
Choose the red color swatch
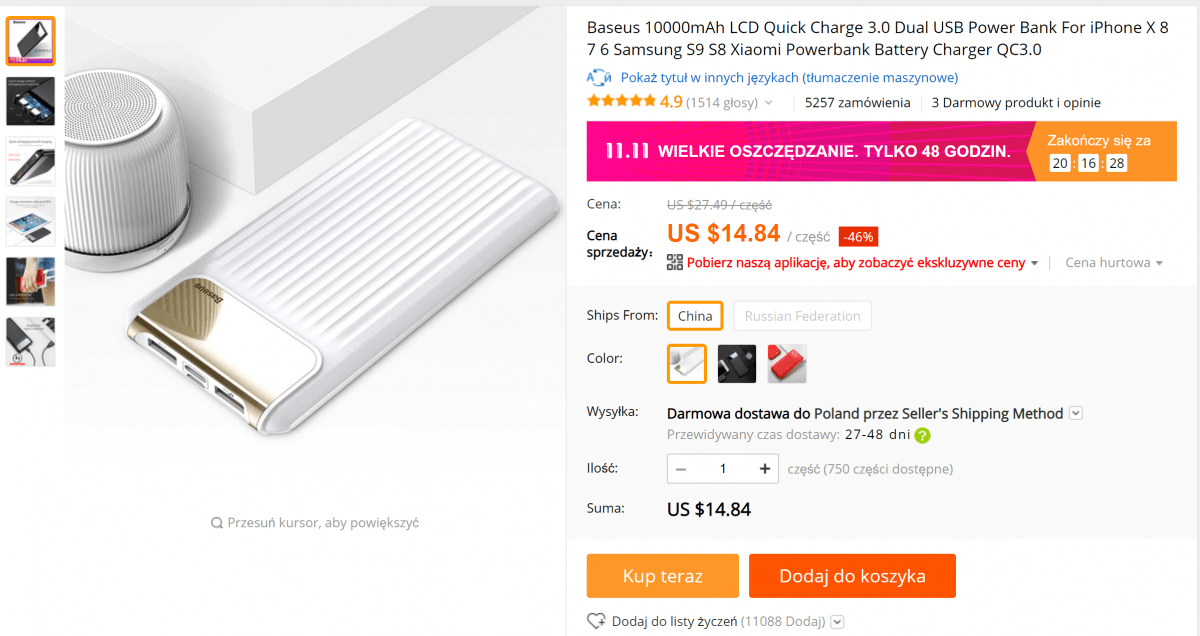[x=787, y=364]
